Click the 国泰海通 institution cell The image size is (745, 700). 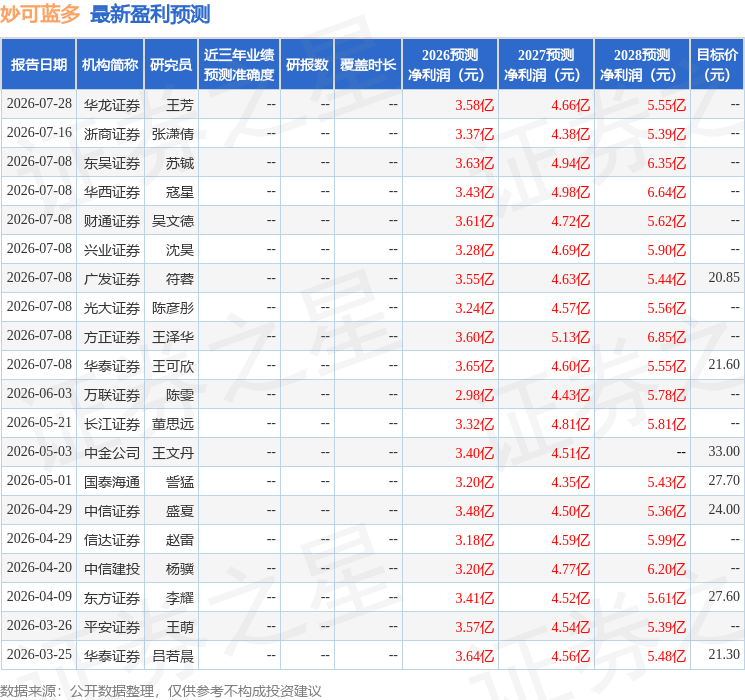point(112,482)
